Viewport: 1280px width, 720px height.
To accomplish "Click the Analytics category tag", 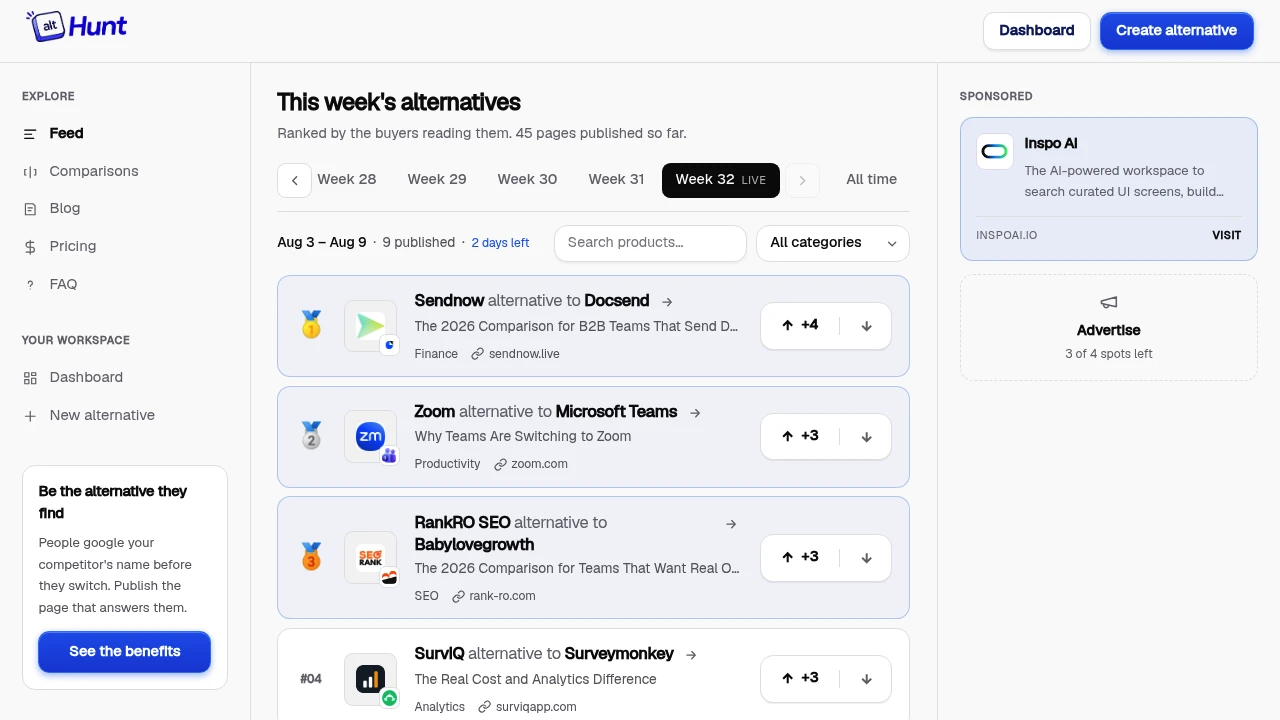I will pos(440,708).
